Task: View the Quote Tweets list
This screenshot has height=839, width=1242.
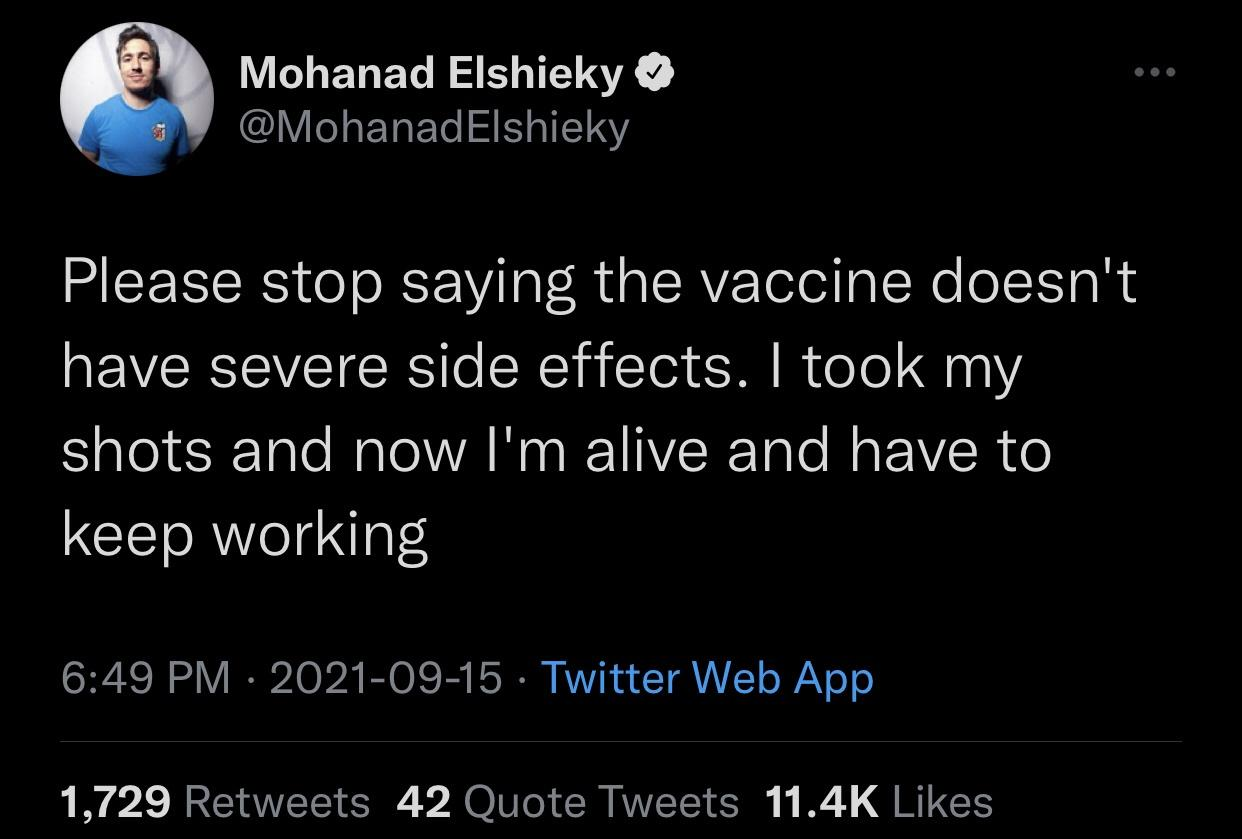Action: tap(602, 801)
